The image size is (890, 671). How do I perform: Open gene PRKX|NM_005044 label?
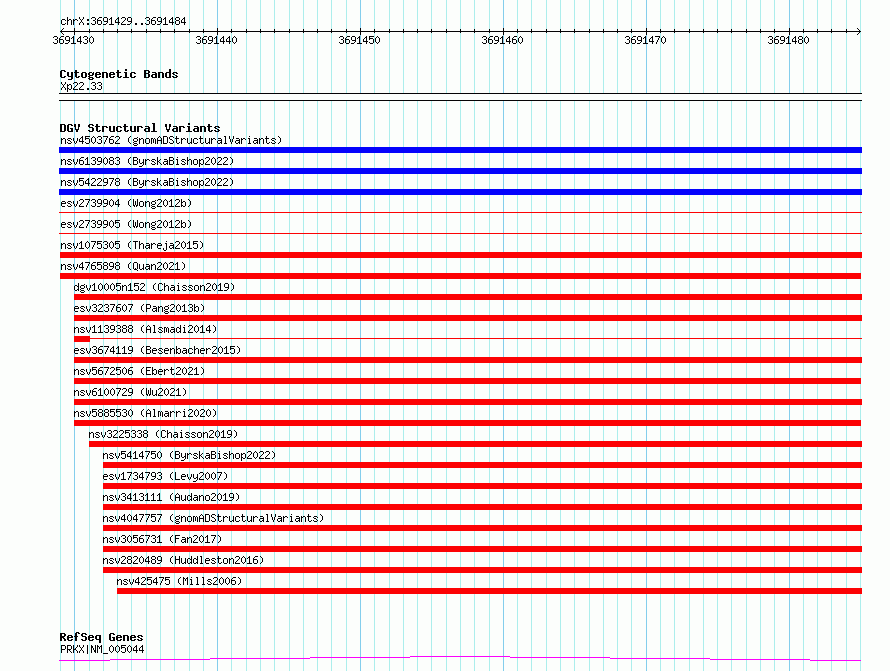(x=102, y=649)
